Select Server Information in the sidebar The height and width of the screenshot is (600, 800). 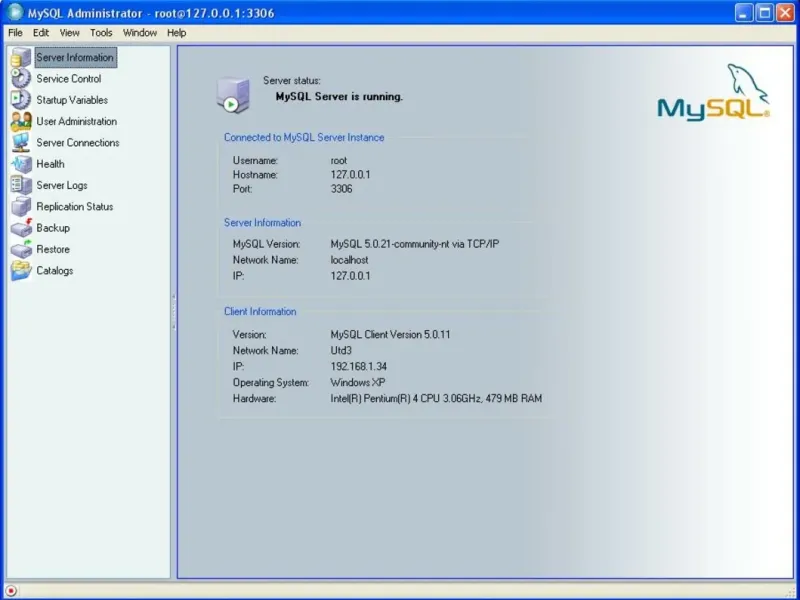[75, 57]
